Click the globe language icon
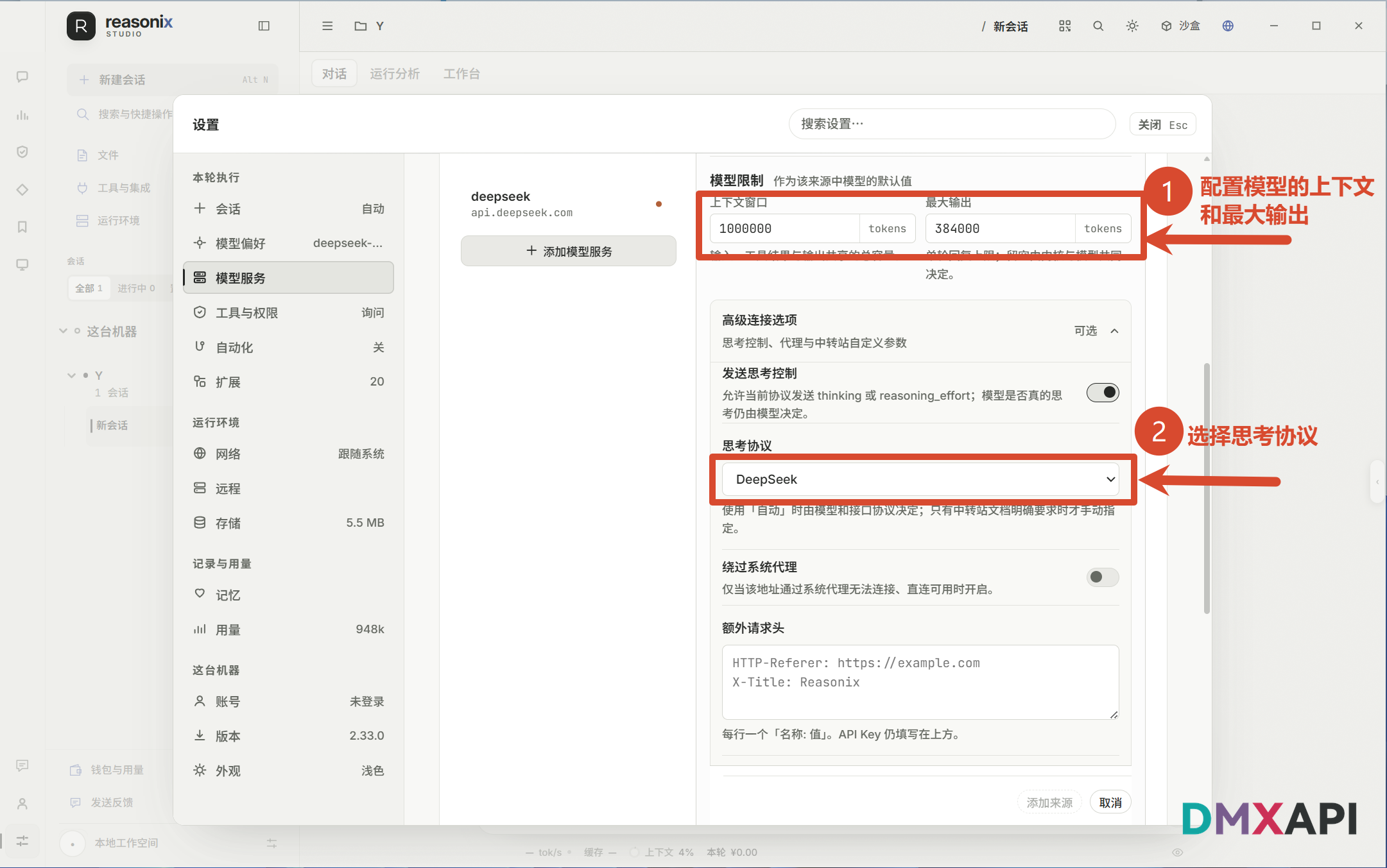Viewport: 1387px width, 868px height. 1228,26
